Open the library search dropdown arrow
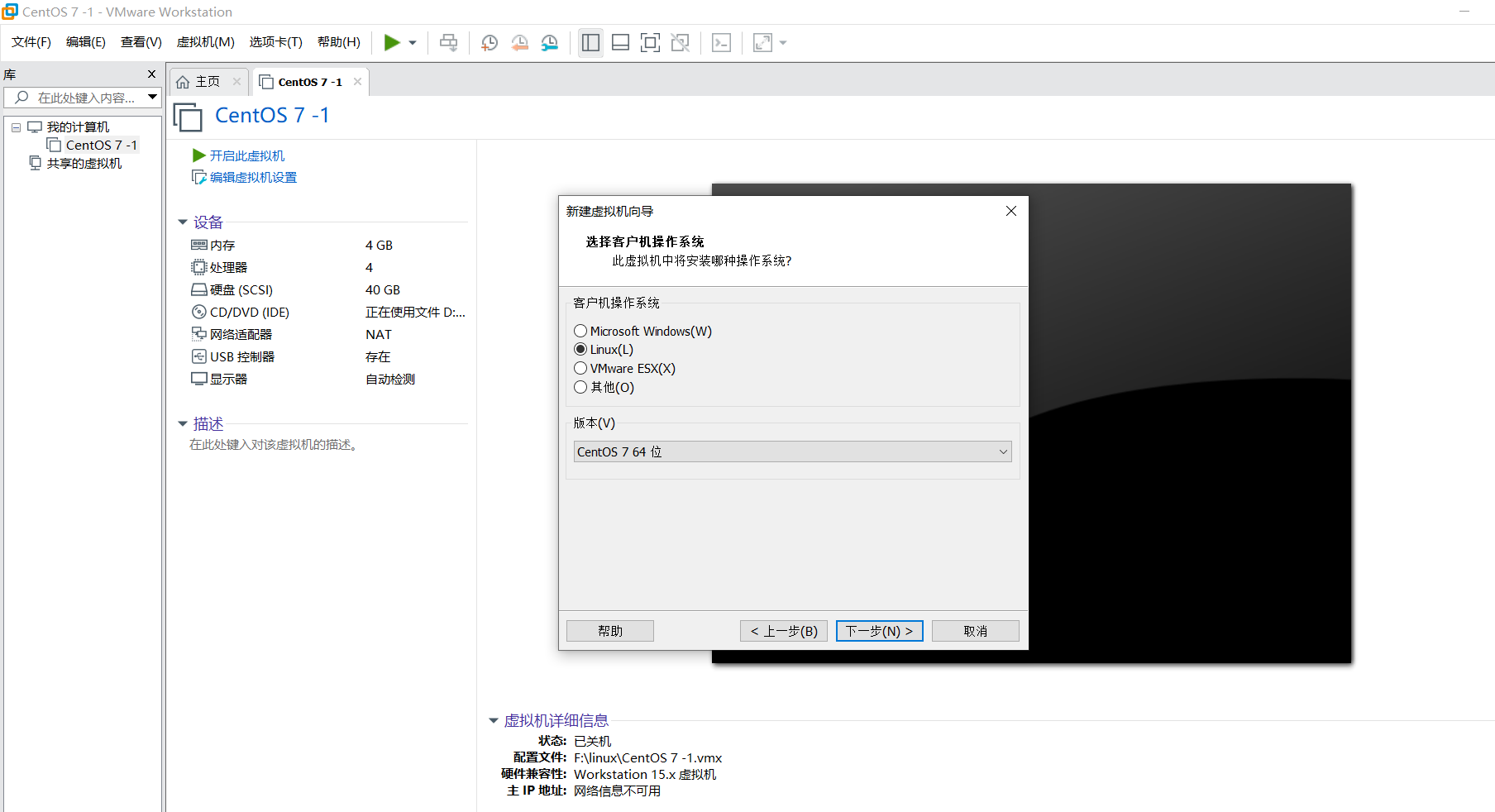The width and height of the screenshot is (1495, 812). (x=153, y=98)
